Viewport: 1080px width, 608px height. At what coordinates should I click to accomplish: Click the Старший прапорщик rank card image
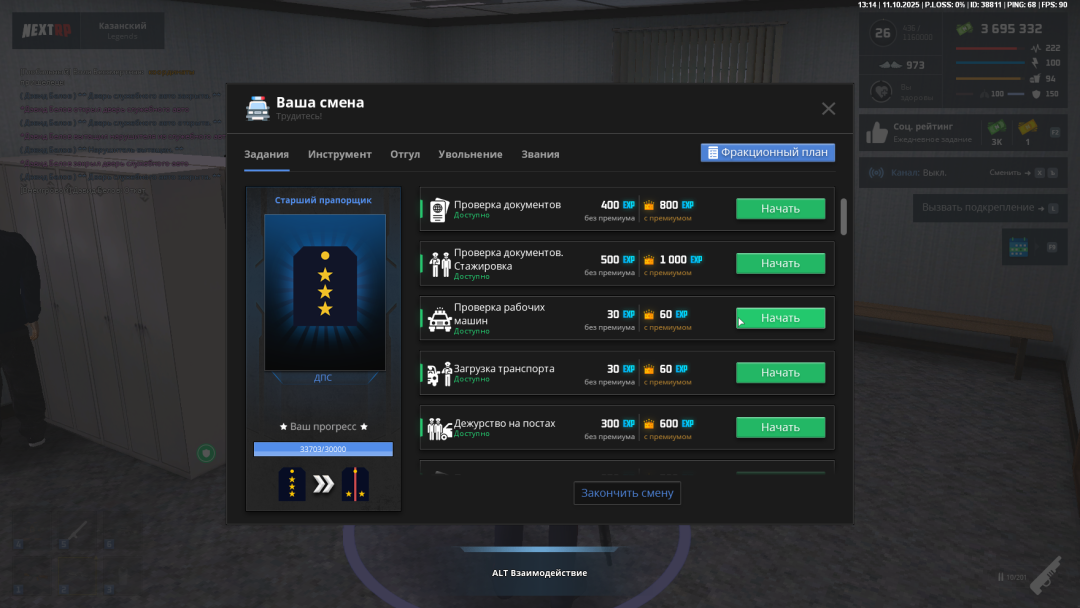(324, 292)
